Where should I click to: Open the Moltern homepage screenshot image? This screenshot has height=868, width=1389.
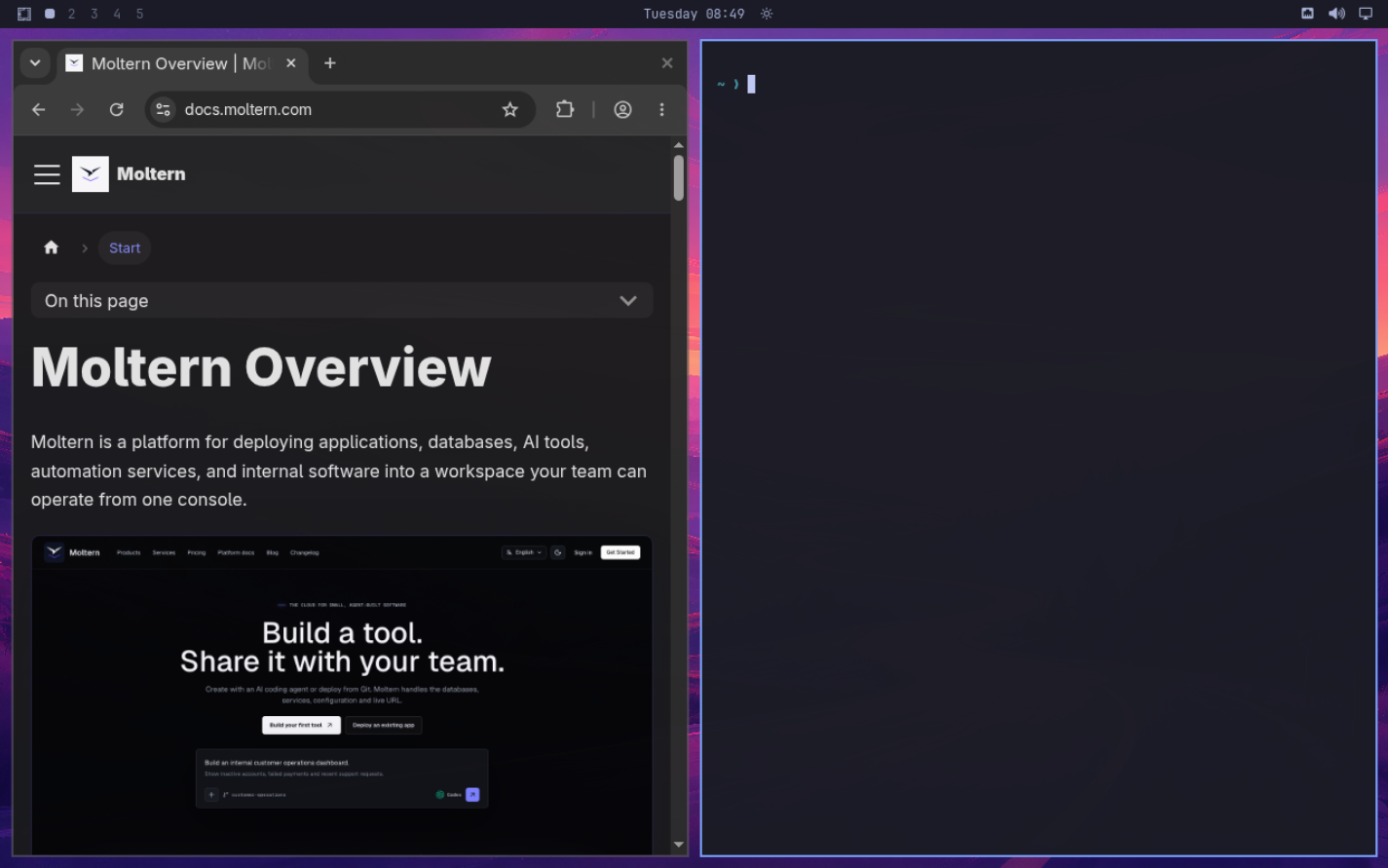[342, 696]
